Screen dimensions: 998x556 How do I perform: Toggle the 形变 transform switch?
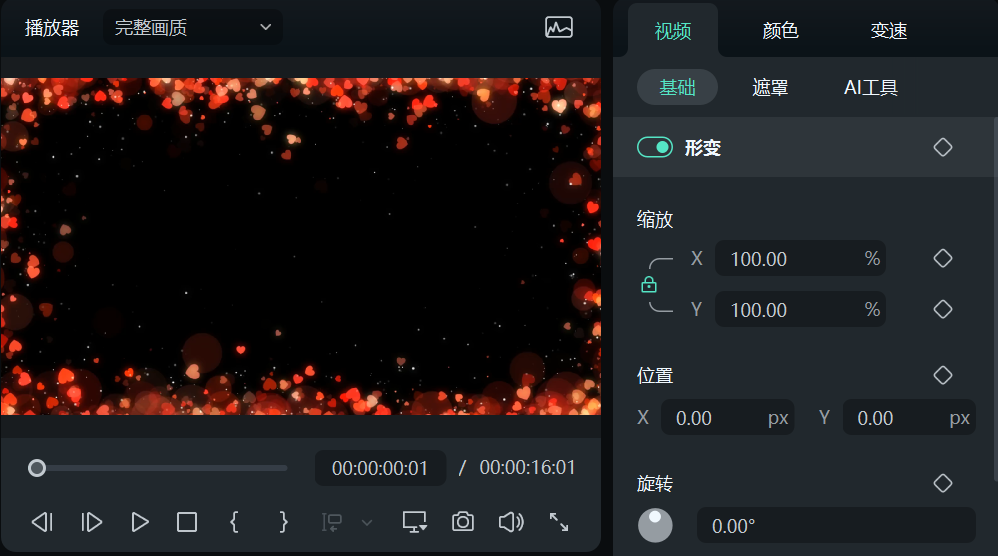click(655, 147)
